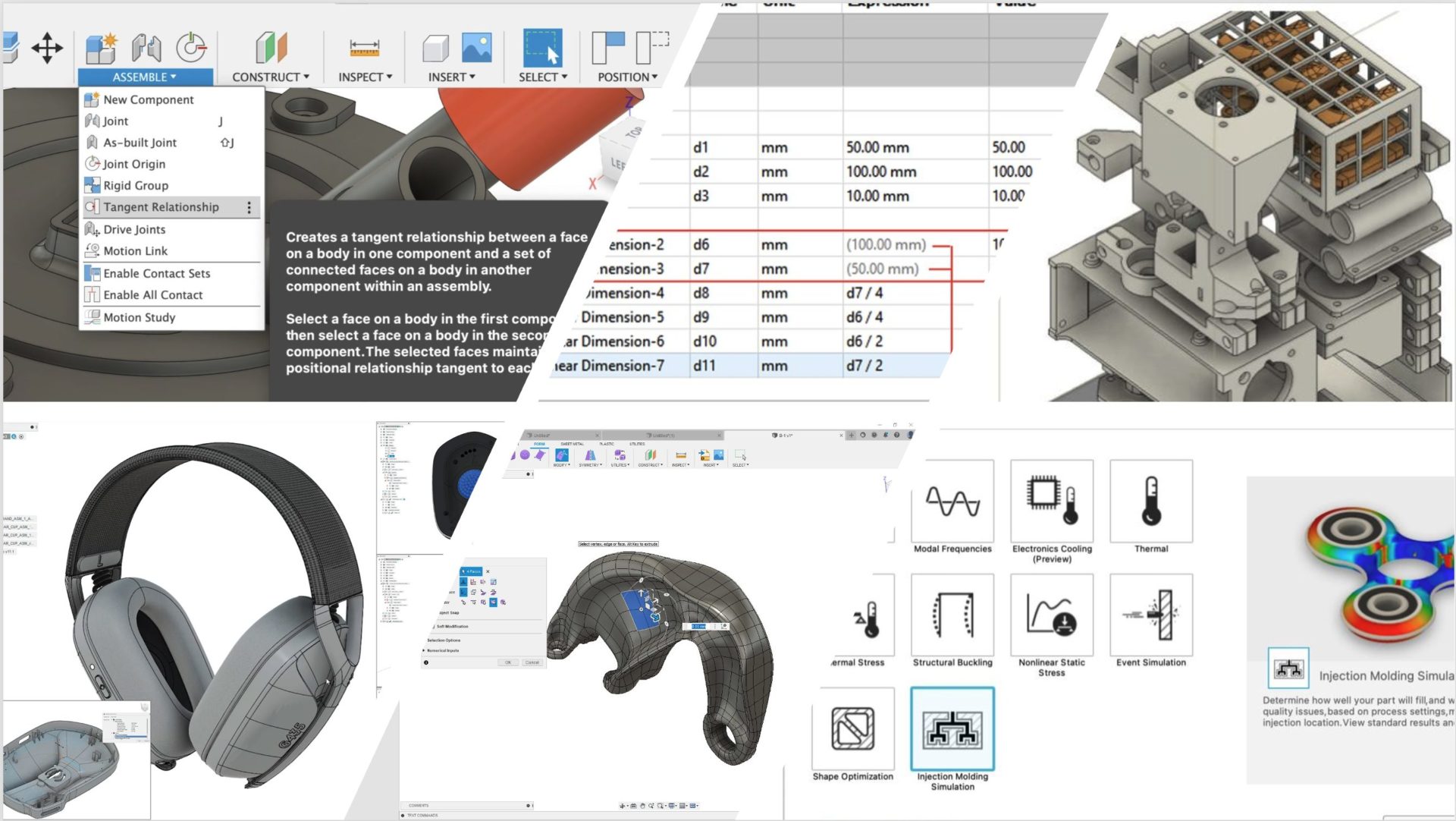Click the Insert image icon above INSERT
The height and width of the screenshot is (821, 1456).
tap(476, 48)
